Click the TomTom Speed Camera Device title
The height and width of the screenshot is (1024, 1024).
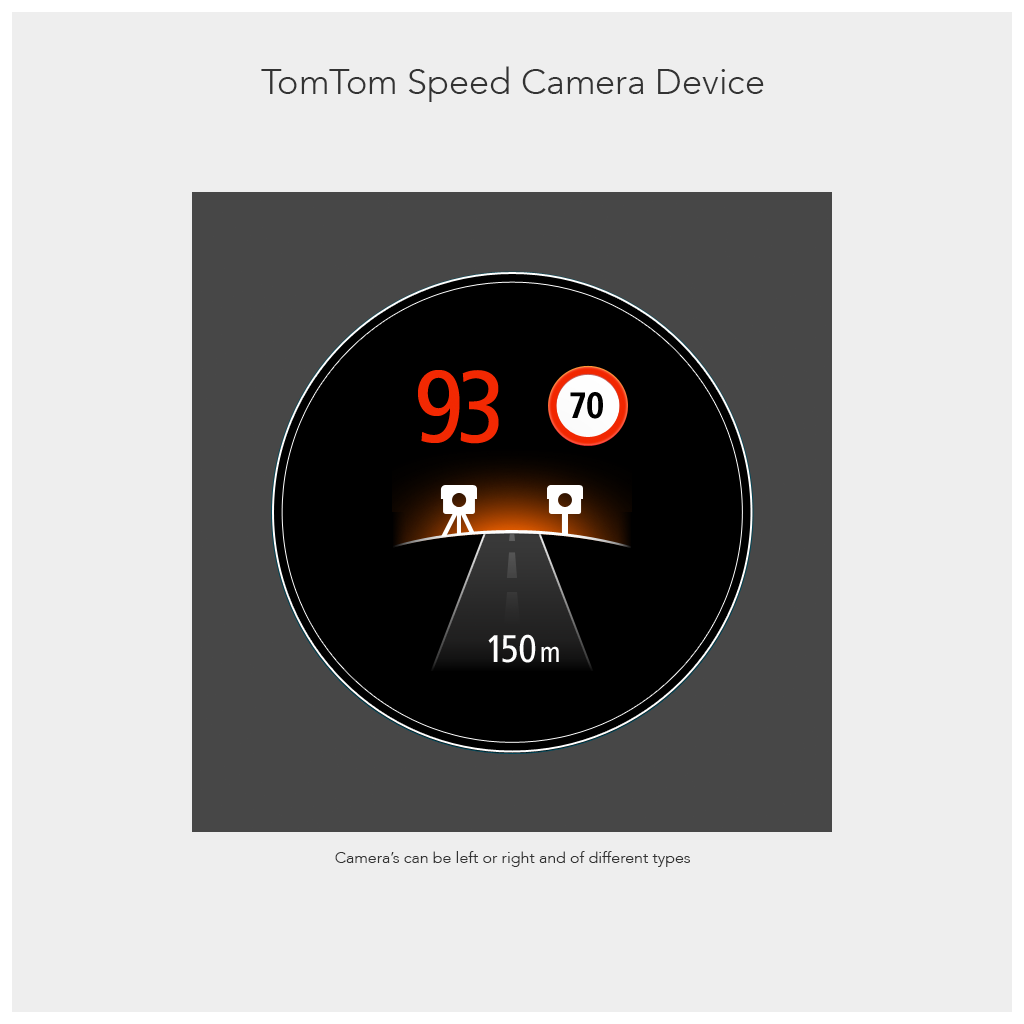(x=513, y=82)
